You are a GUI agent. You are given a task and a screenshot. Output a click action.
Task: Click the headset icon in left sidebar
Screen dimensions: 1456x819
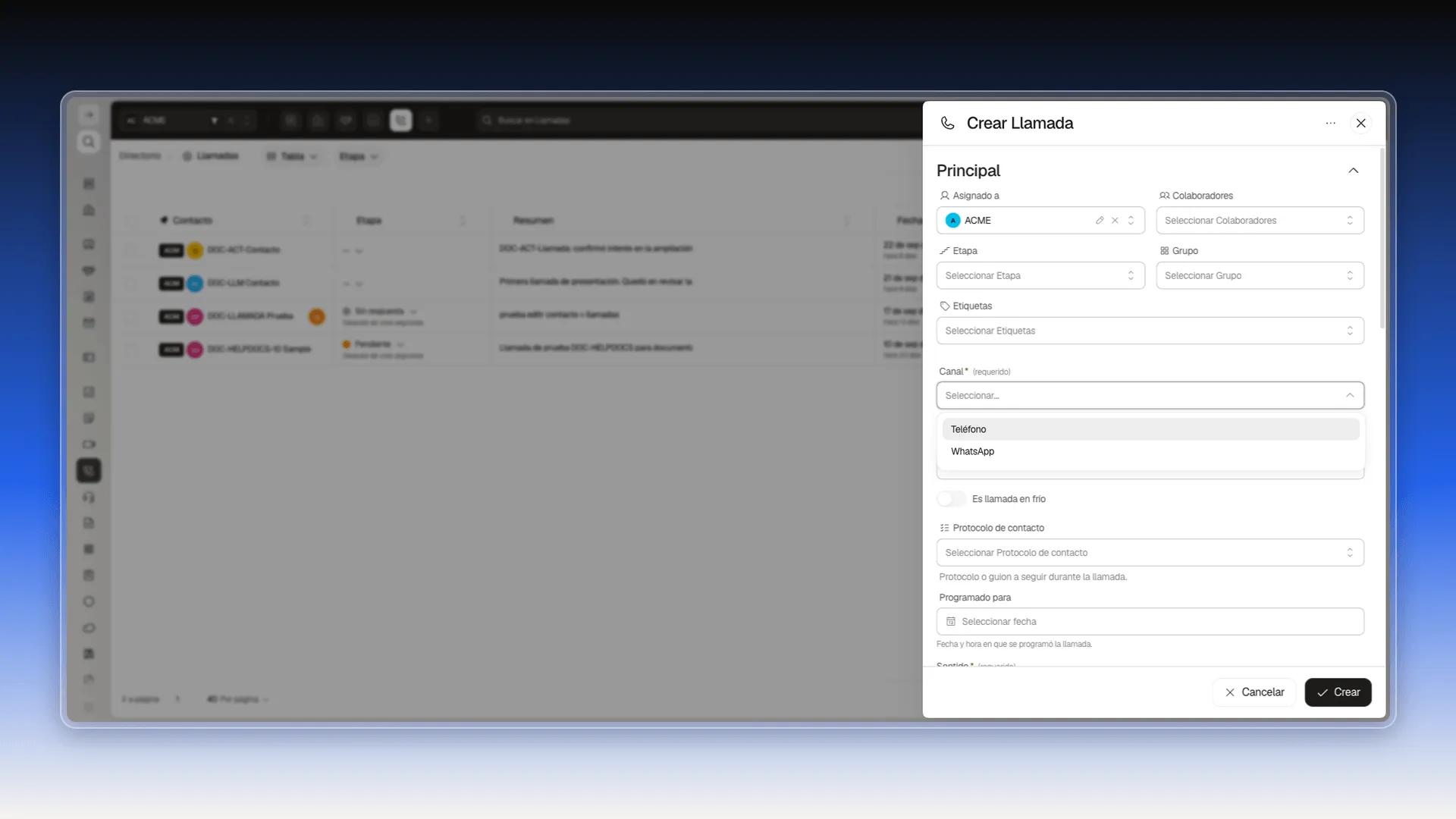tap(89, 497)
